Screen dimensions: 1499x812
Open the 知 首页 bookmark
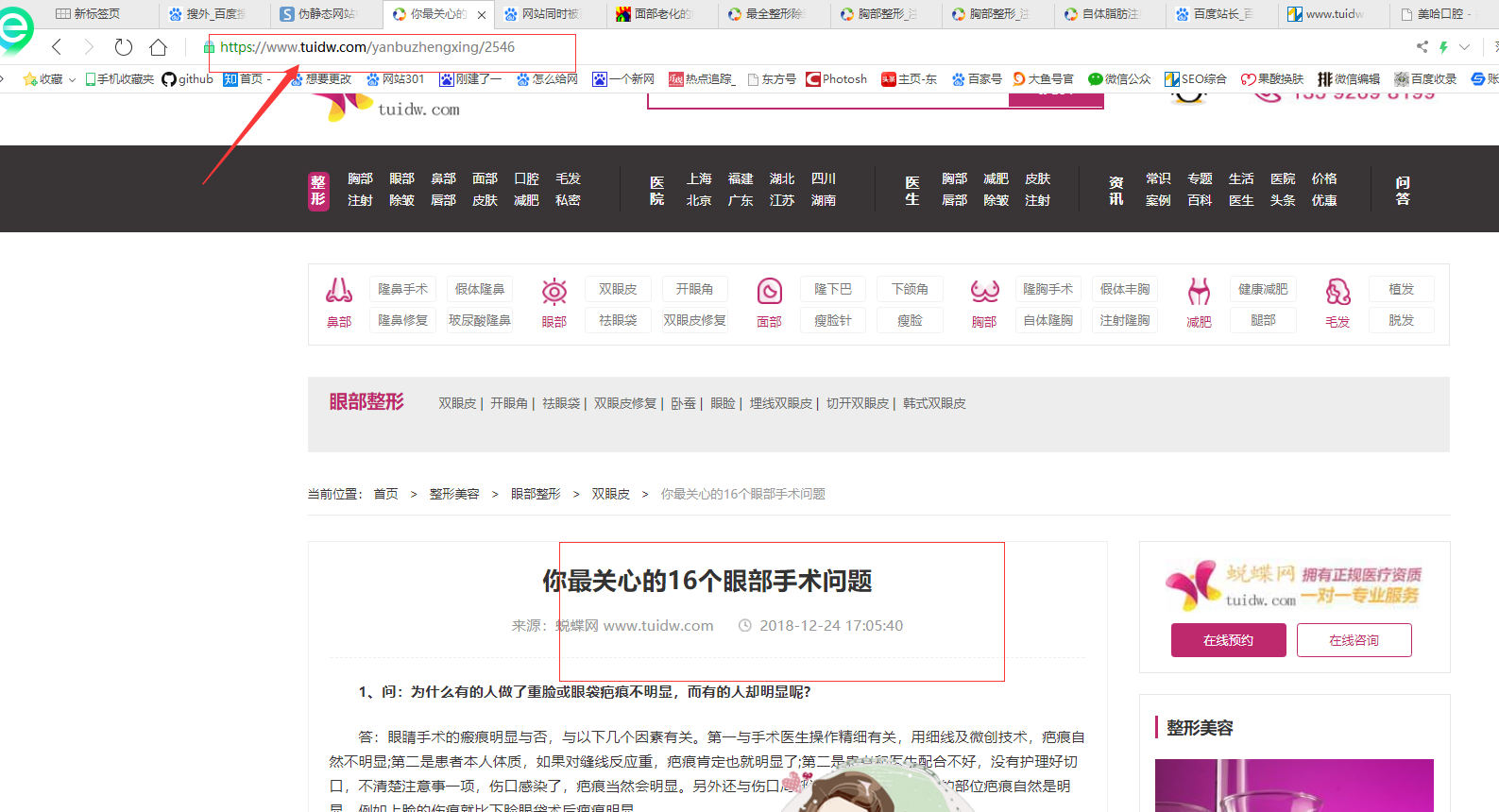[x=246, y=79]
